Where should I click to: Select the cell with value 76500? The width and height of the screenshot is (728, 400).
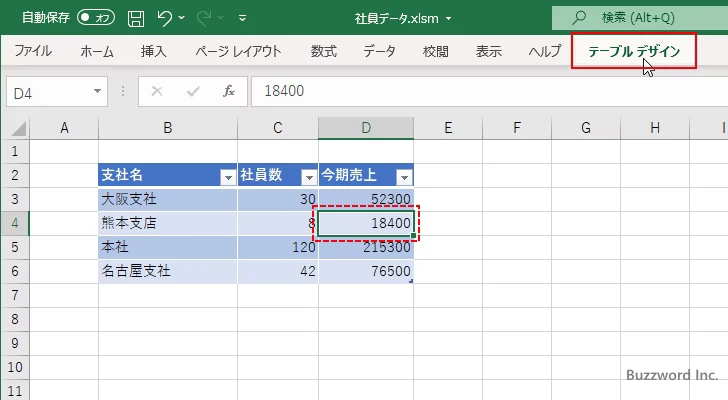tap(366, 271)
